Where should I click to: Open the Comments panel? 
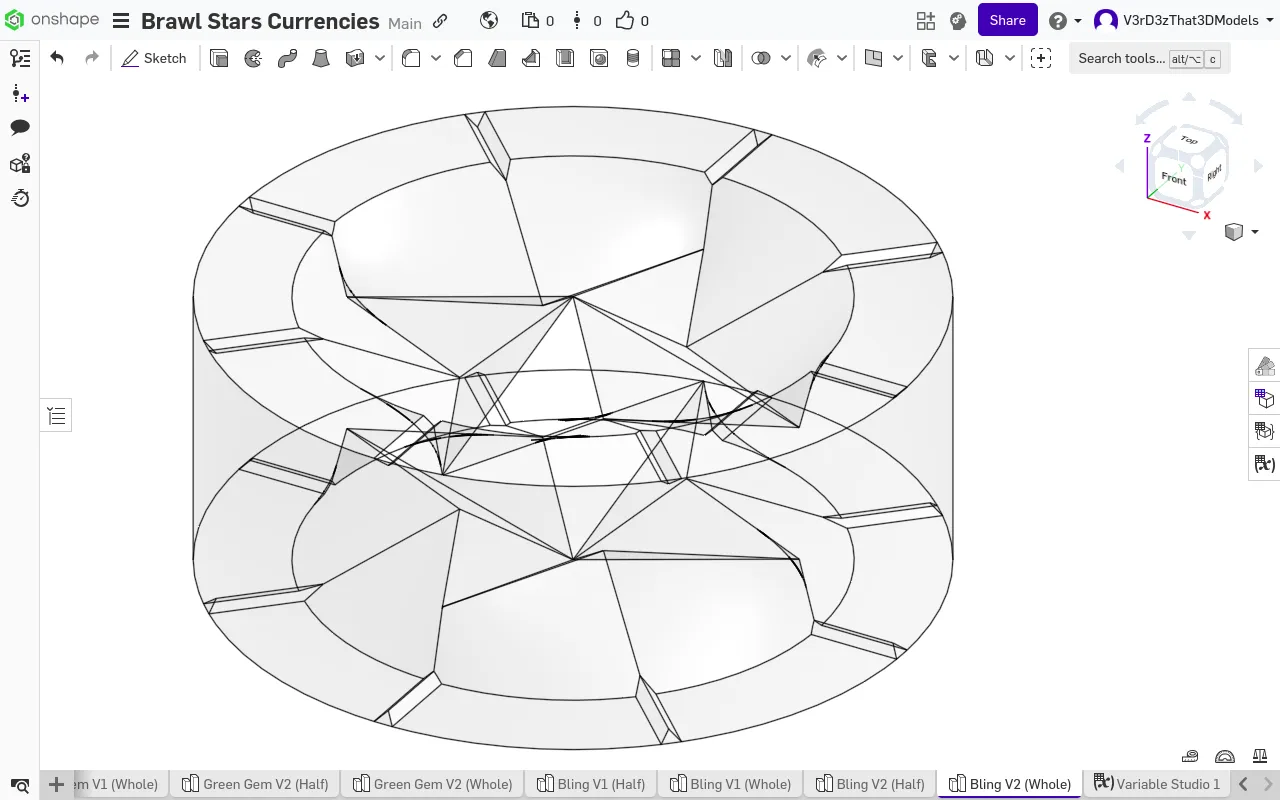point(20,127)
